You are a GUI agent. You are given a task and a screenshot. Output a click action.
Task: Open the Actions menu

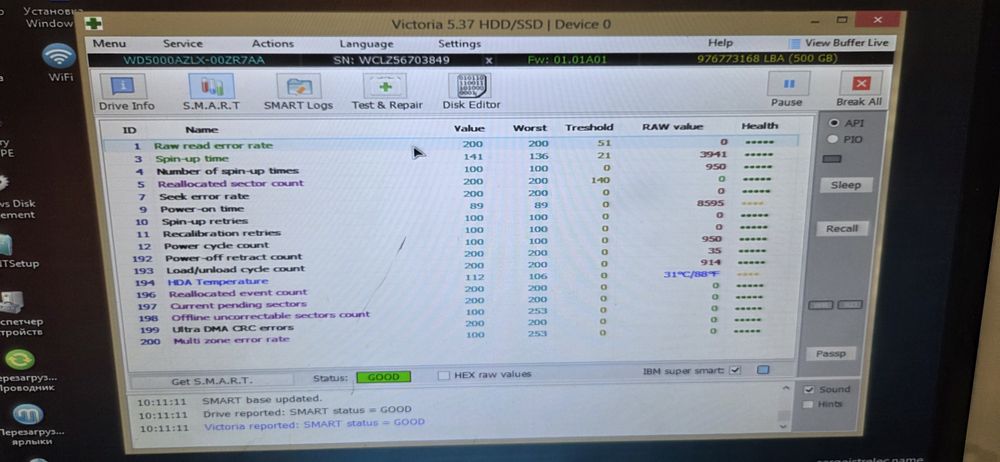[272, 43]
